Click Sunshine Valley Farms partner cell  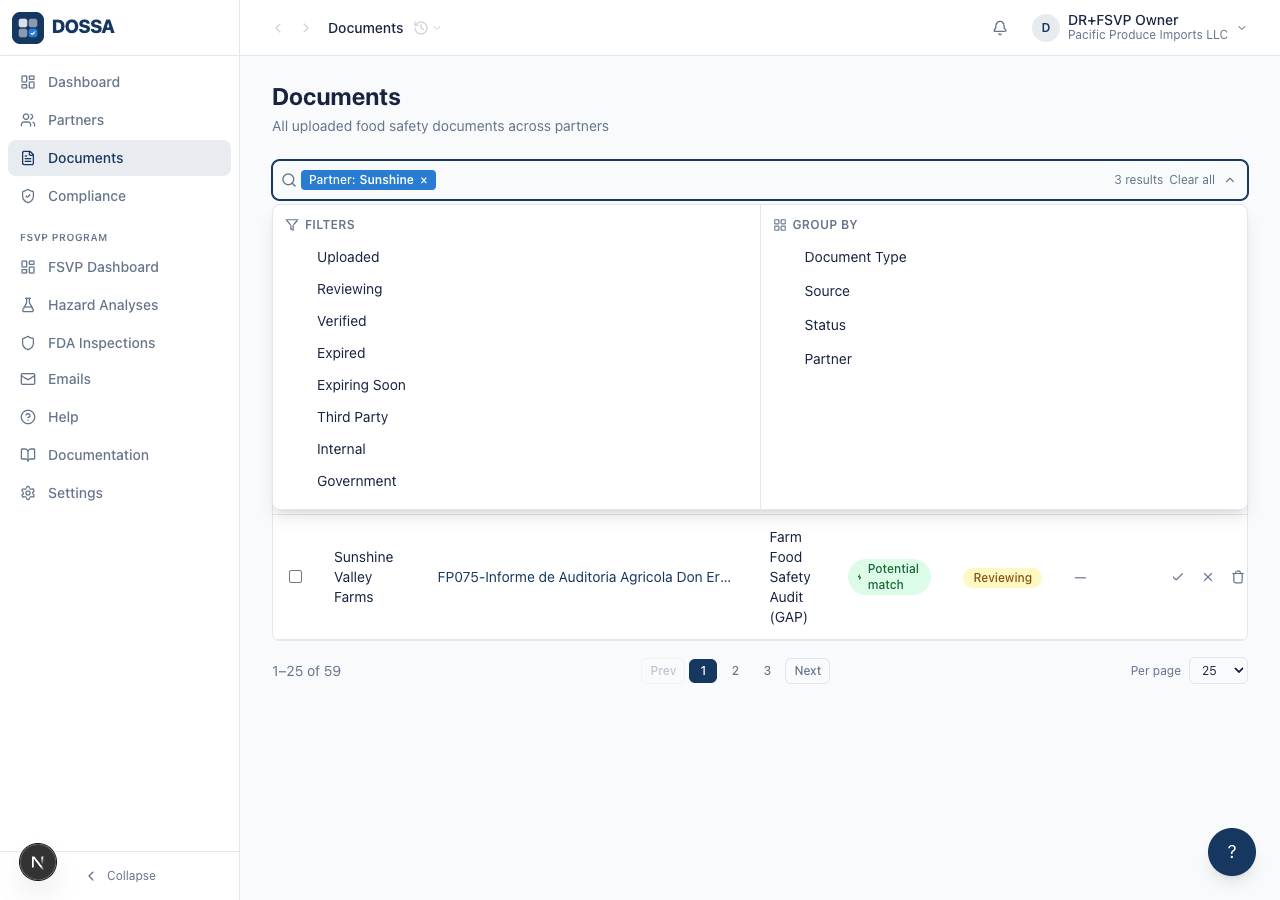coord(363,577)
